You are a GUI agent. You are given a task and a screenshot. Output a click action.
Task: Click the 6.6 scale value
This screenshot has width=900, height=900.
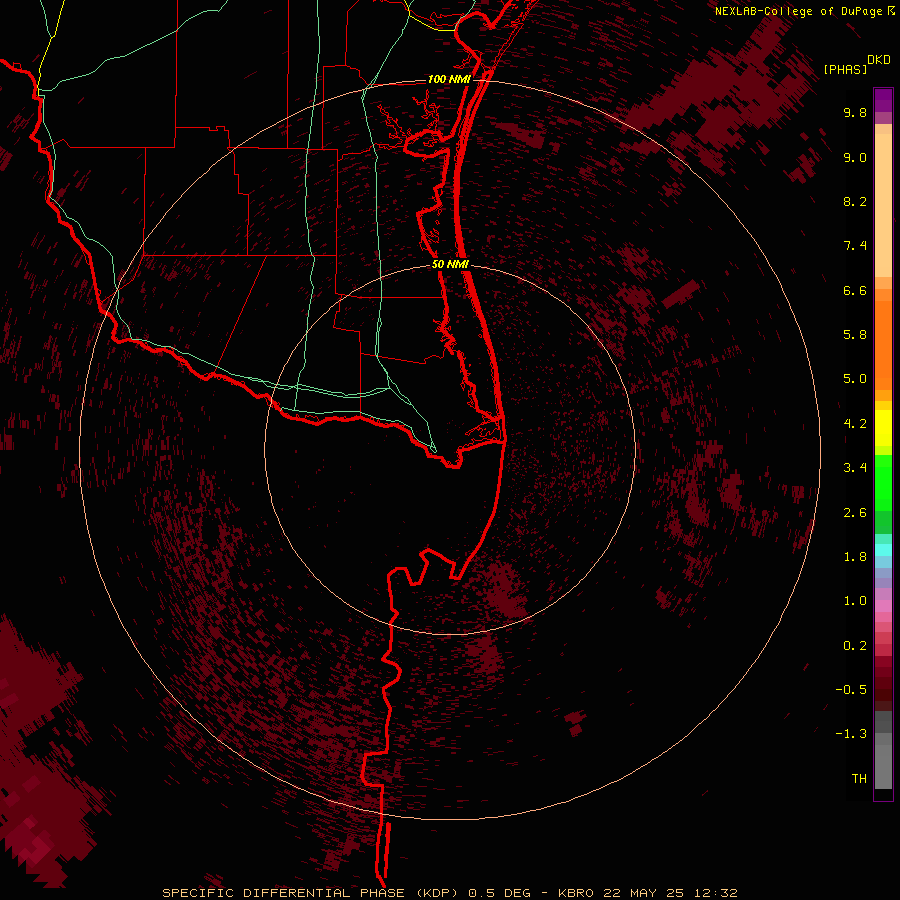tap(855, 290)
